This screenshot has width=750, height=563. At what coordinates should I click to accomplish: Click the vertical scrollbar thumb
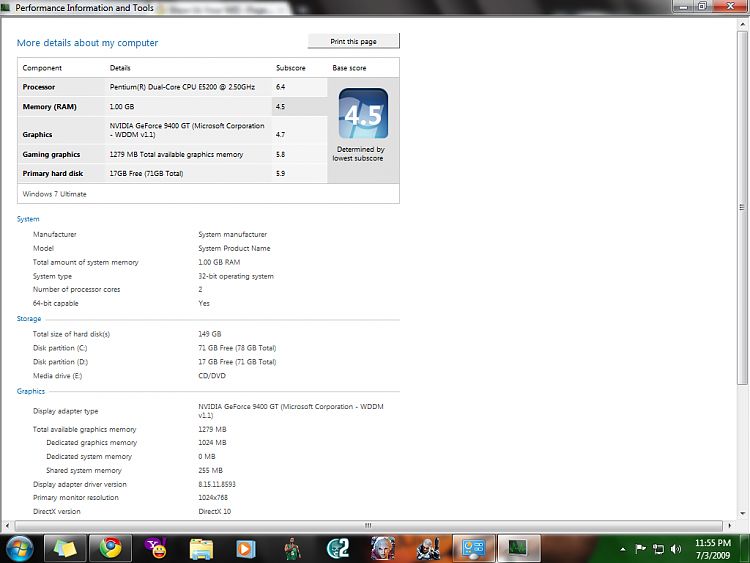pyautogui.click(x=742, y=207)
